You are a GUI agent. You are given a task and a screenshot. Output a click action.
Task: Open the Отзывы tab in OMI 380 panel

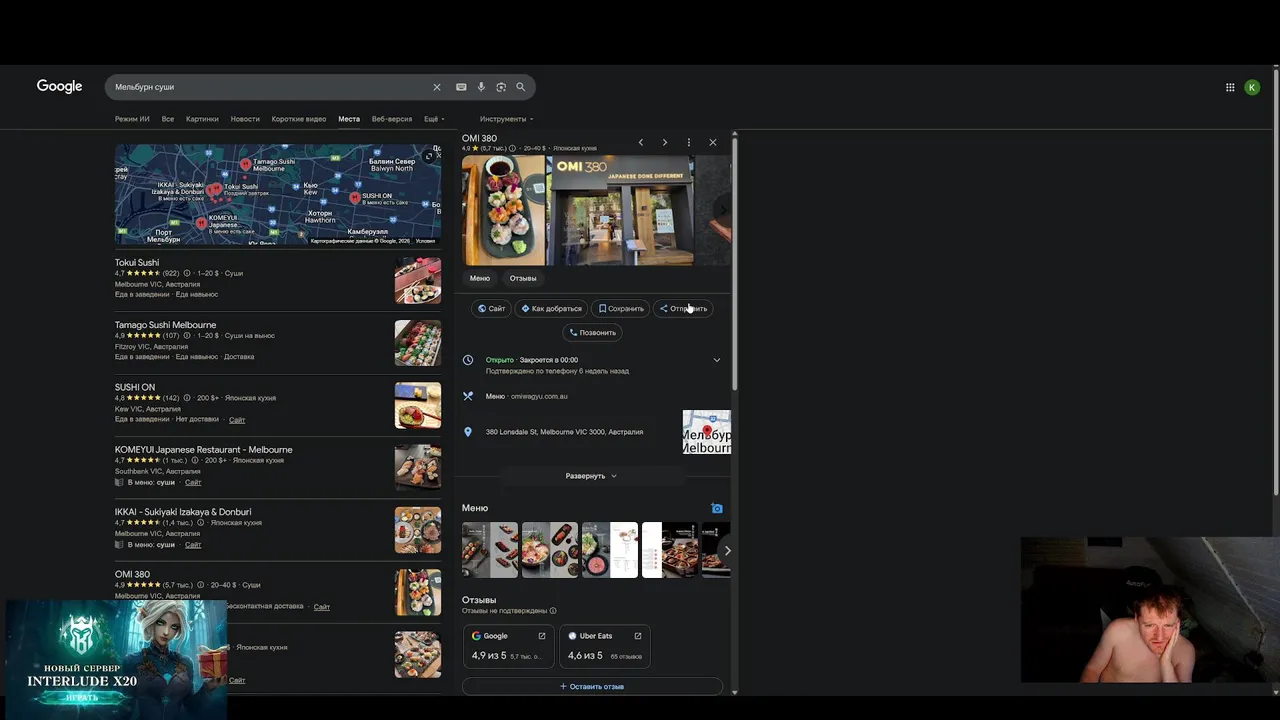(523, 278)
